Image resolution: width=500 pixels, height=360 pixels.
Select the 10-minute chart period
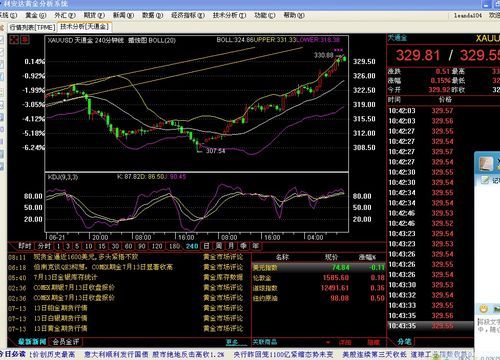tap(89, 246)
